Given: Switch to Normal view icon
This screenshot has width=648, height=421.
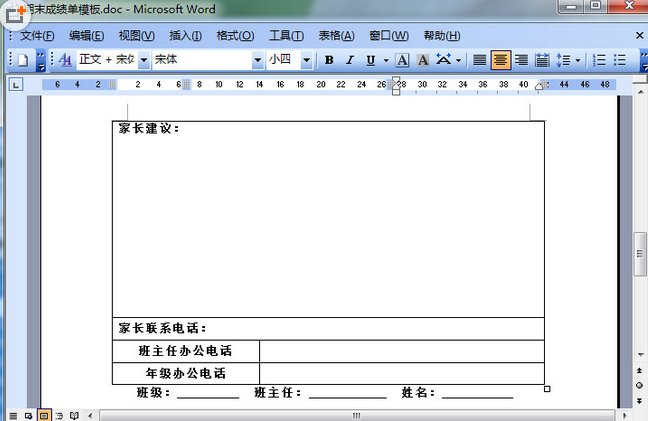Looking at the screenshot, I should tap(13, 416).
